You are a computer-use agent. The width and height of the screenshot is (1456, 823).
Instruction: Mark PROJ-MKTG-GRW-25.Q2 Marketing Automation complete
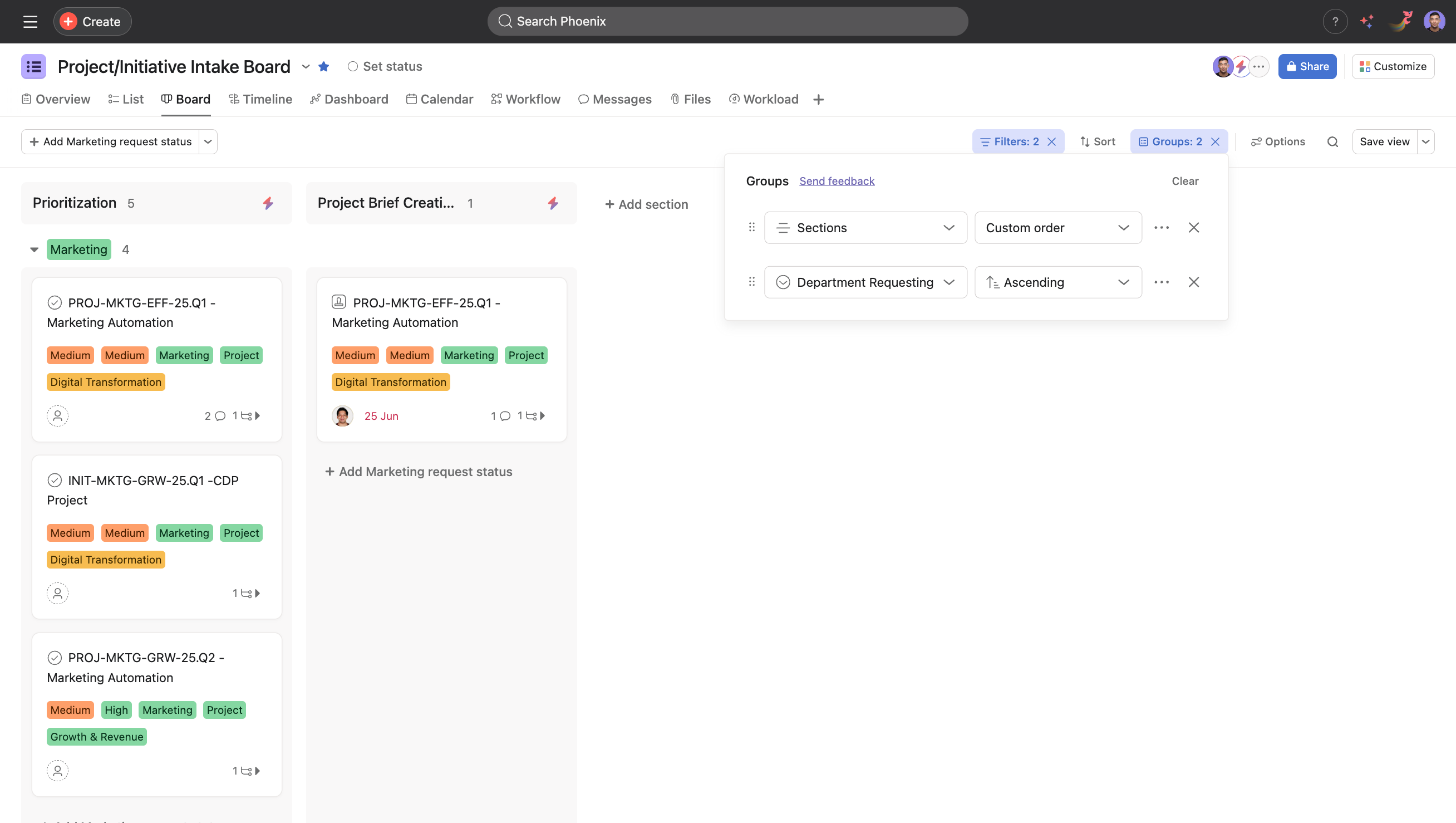click(x=55, y=657)
